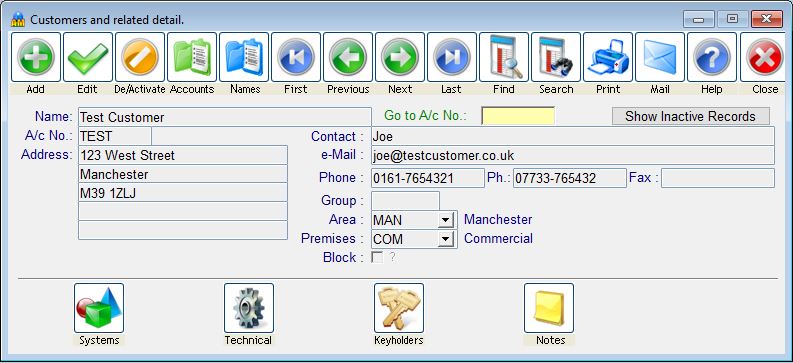Click the yellow Go to A/c No. field
The width and height of the screenshot is (793, 363).
518,116
